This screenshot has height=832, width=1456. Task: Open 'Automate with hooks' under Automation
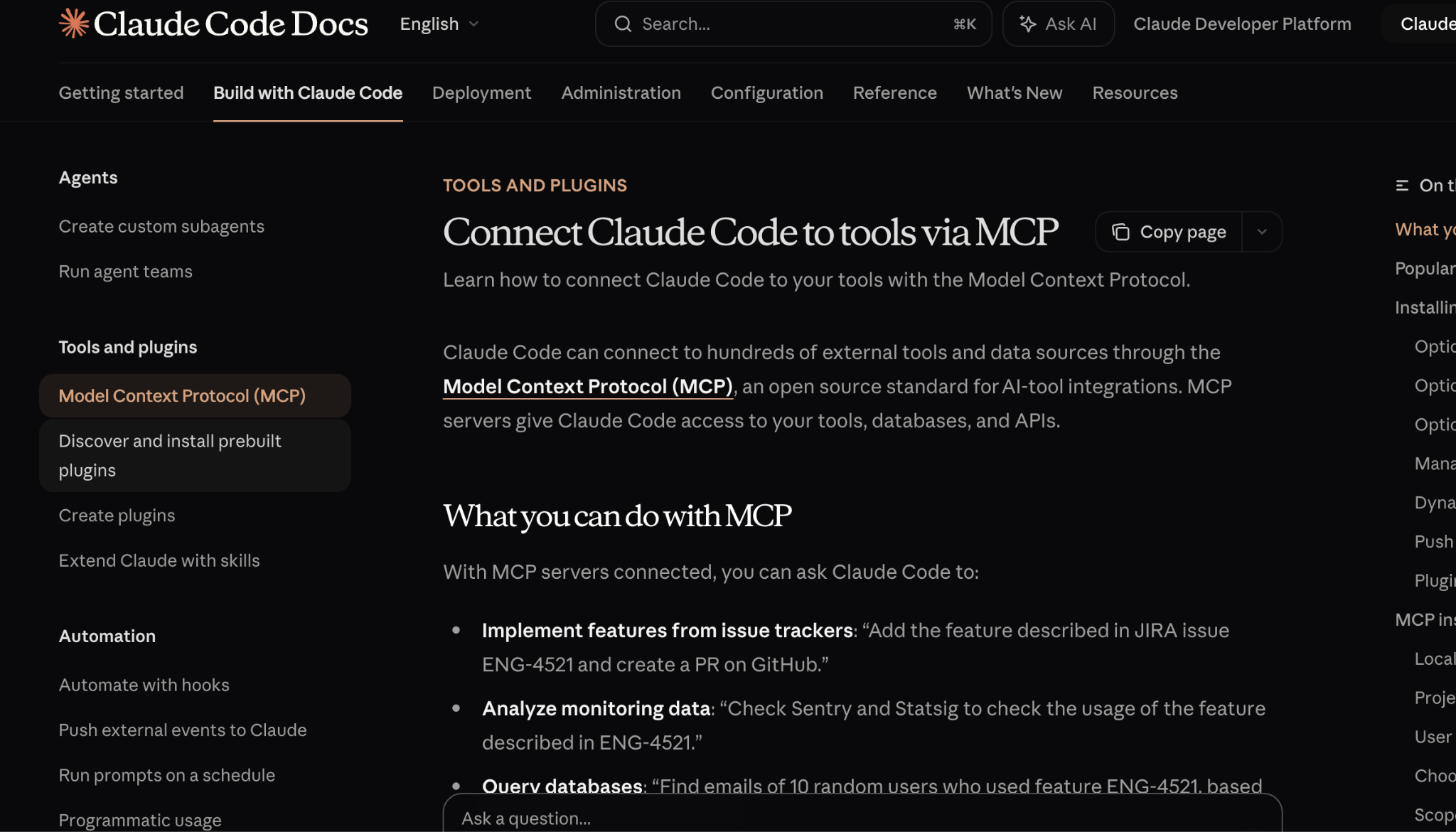[x=144, y=684]
